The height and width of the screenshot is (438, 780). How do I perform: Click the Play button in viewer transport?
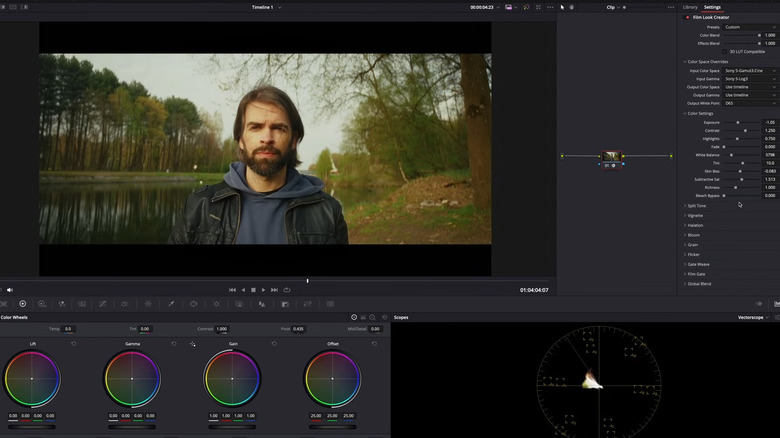pos(263,290)
